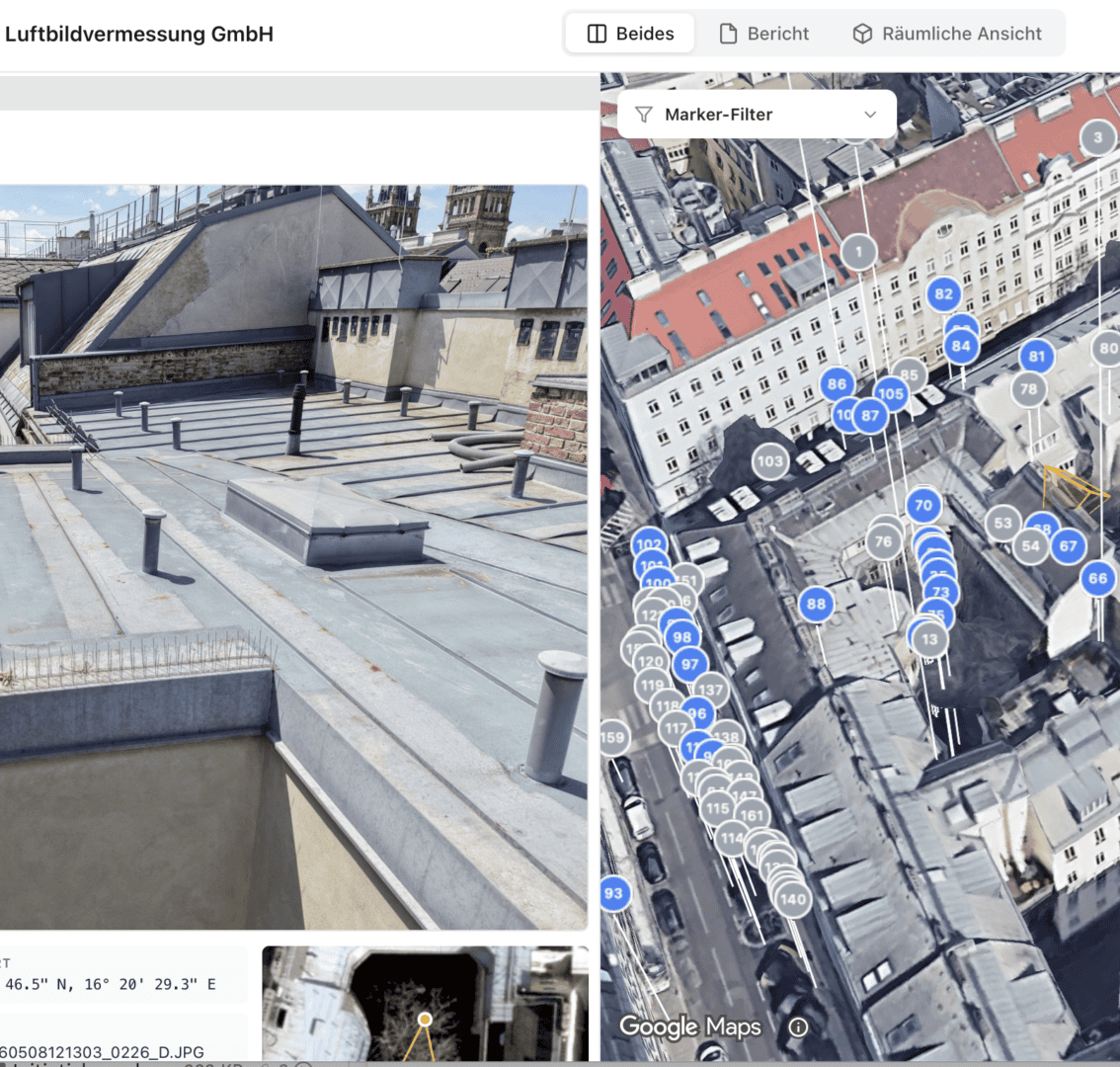Select map marker 93

613,892
